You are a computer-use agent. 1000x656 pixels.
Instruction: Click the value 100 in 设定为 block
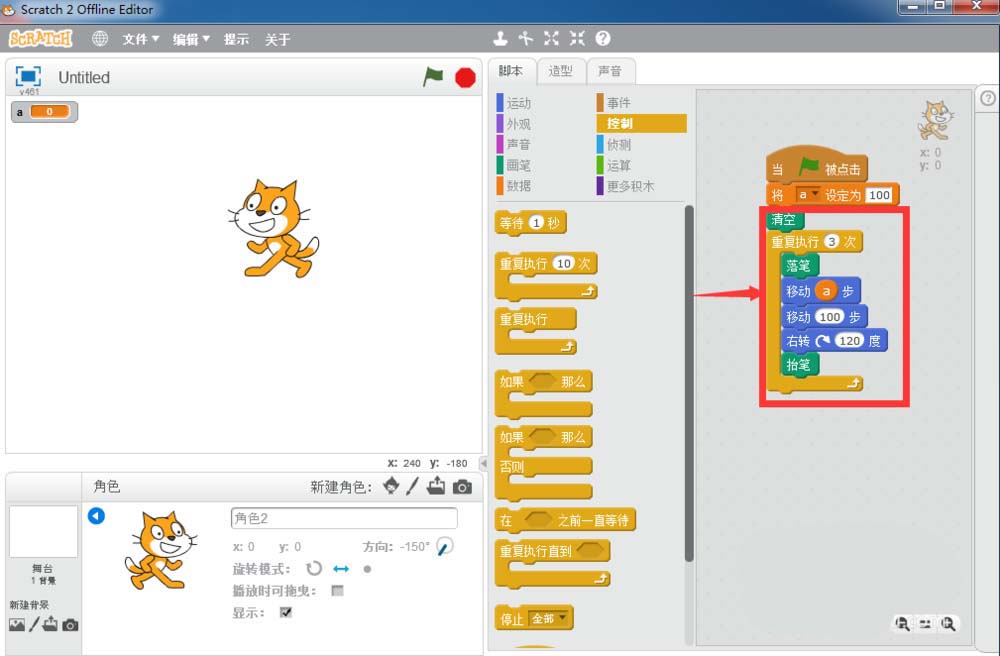879,195
